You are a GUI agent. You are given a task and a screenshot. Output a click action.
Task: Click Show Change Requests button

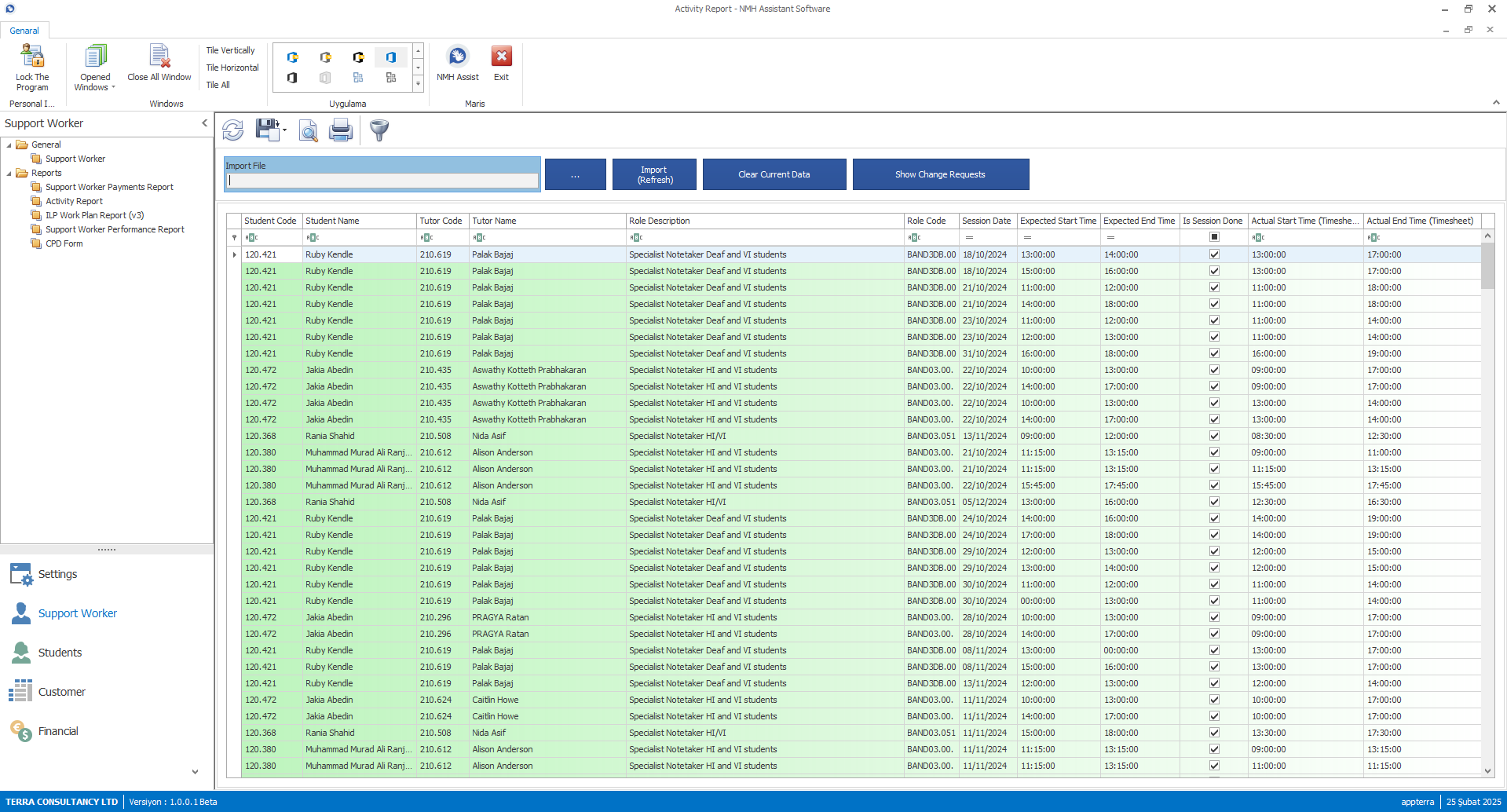pos(940,174)
